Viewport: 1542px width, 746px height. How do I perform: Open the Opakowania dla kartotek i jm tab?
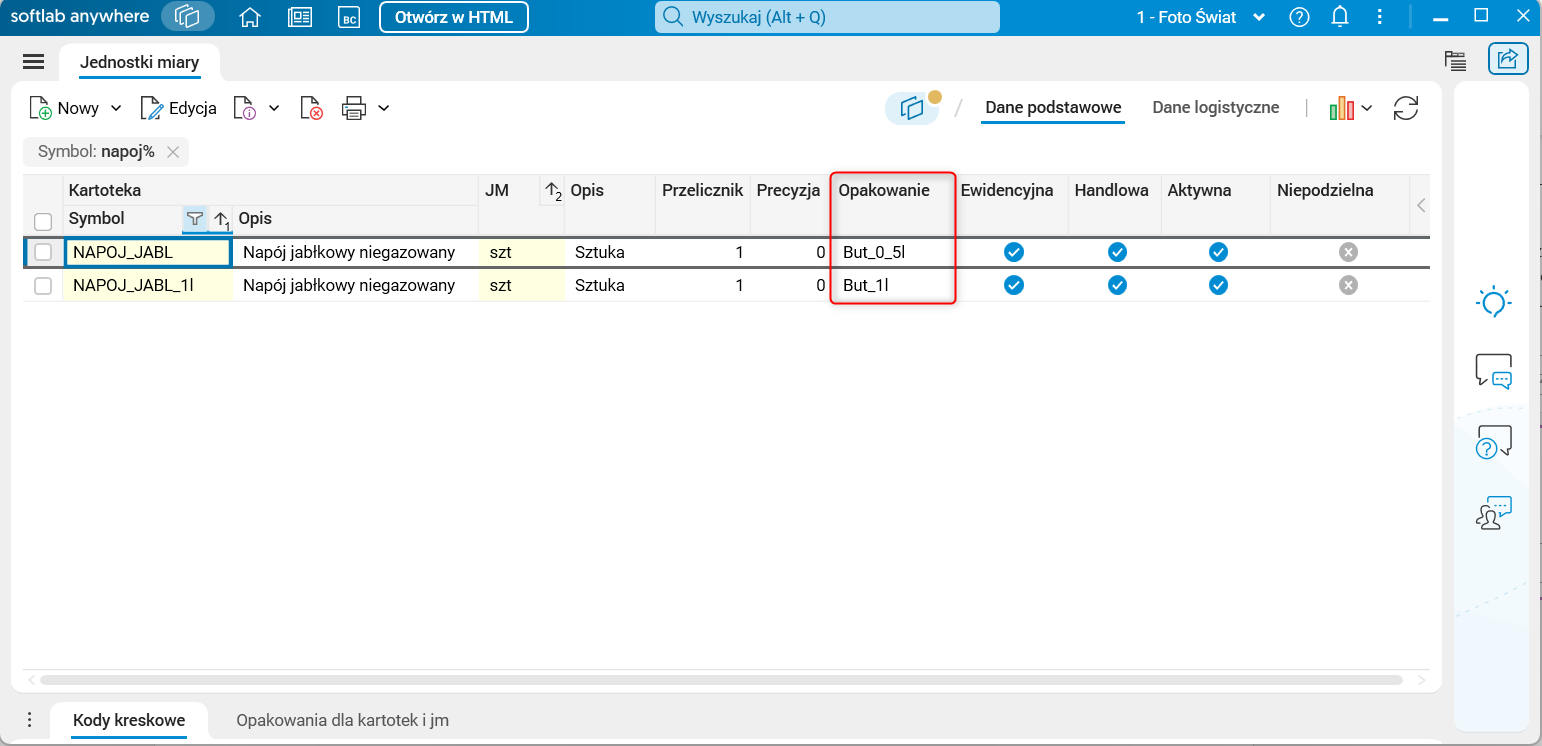point(342,720)
